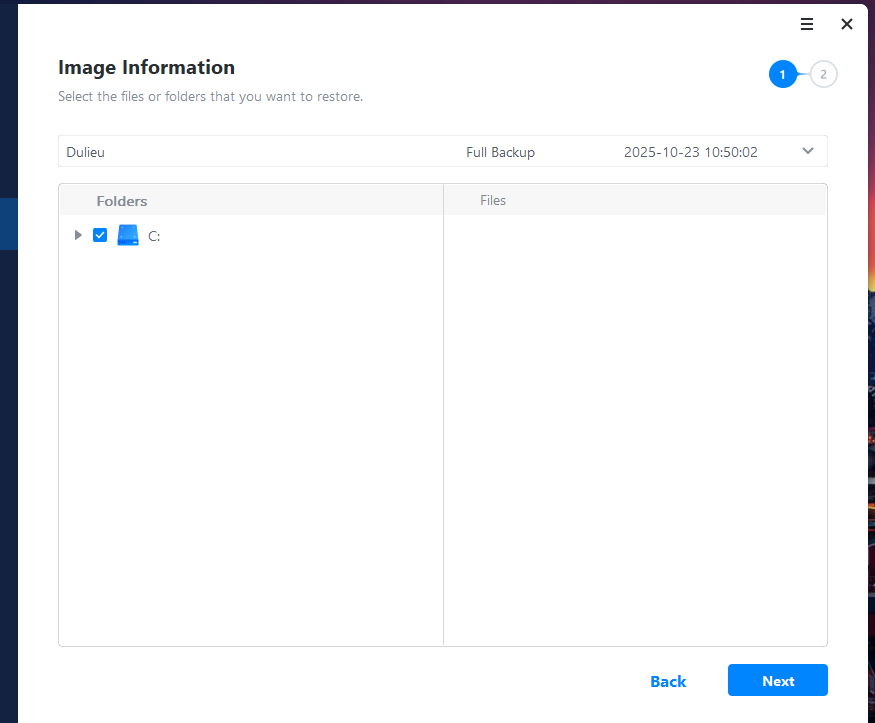Viewport: 875px width, 723px height.
Task: Click the Folders column header
Action: [x=122, y=201]
